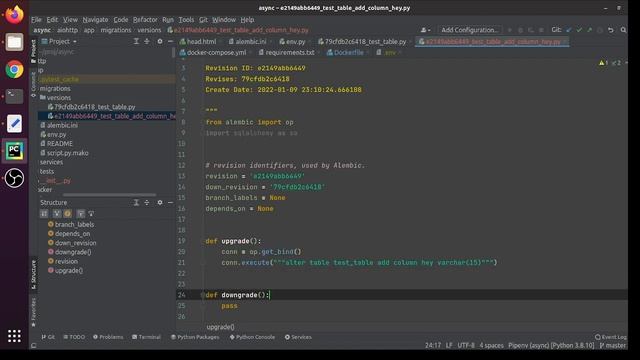Open the File menu
The width and height of the screenshot is (640, 360).
click(x=36, y=20)
